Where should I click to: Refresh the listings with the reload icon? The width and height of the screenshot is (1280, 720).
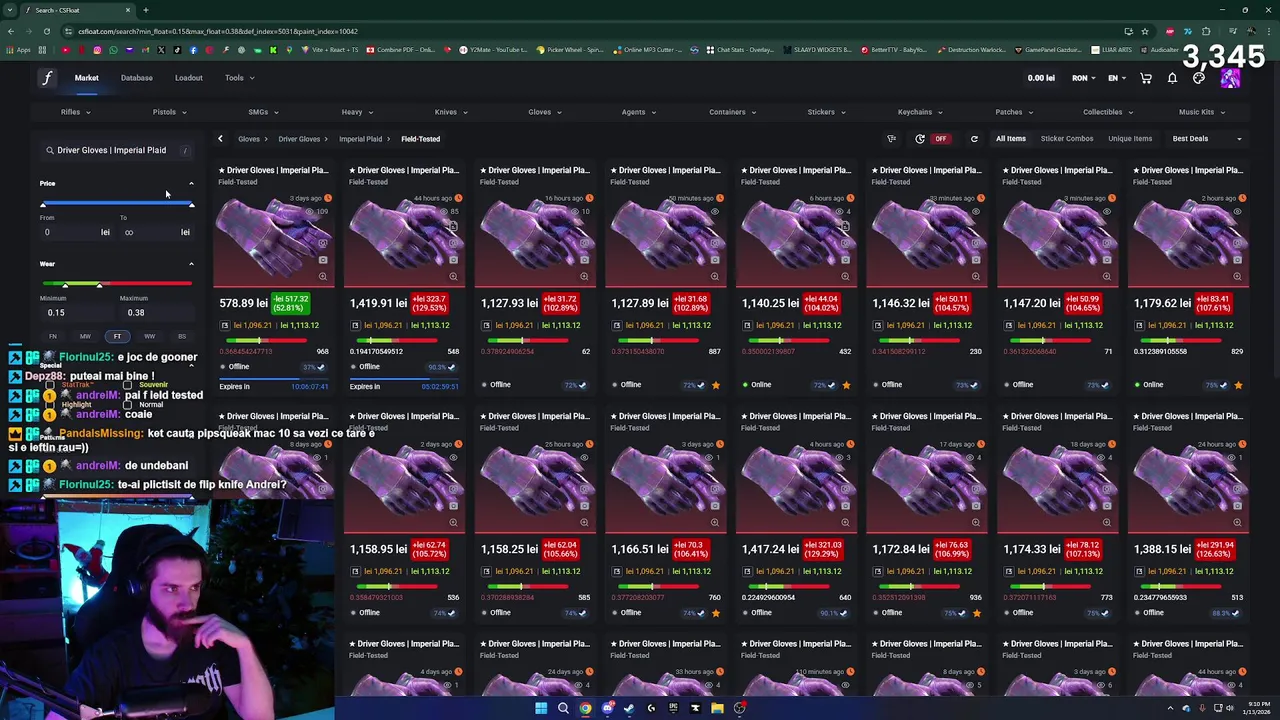tap(974, 139)
